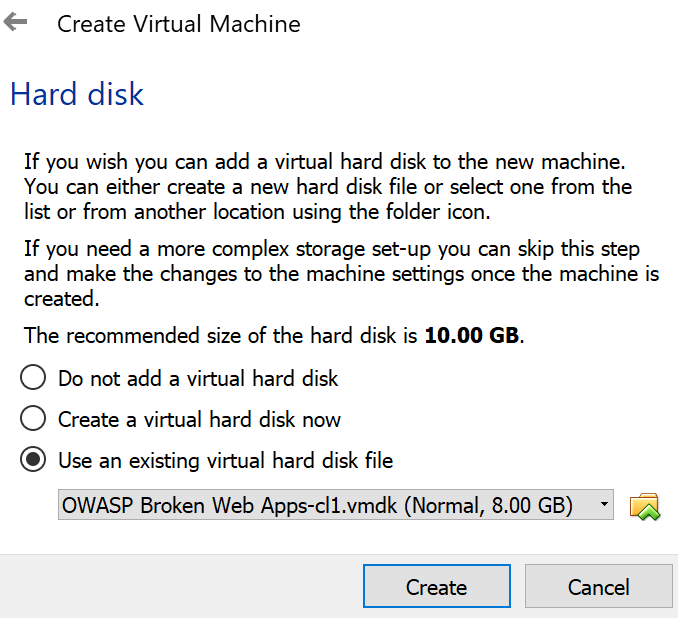Viewport: 678px width, 618px height.
Task: Click the back arrow icon
Action: click(x=16, y=22)
